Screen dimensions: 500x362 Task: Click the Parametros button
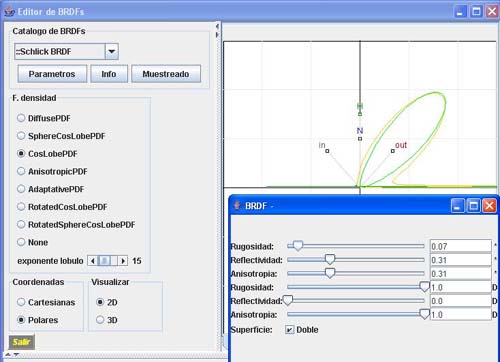click(x=52, y=74)
